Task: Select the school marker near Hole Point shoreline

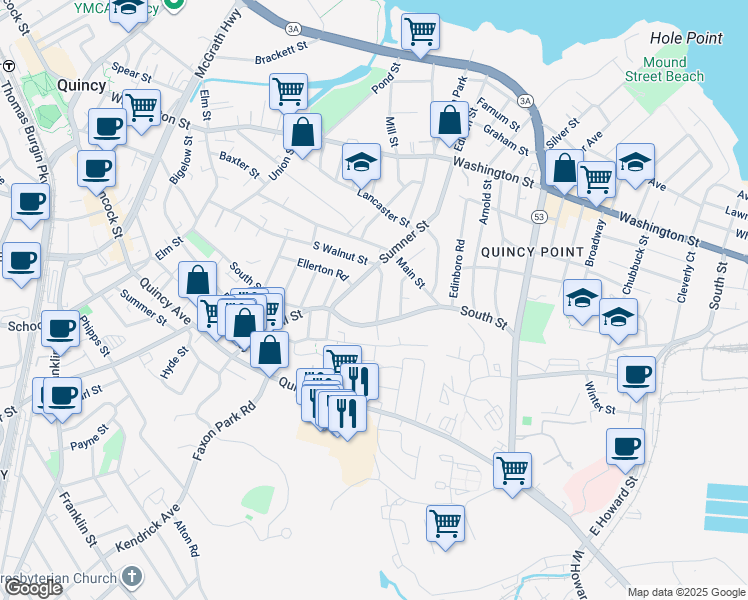Action: point(635,162)
